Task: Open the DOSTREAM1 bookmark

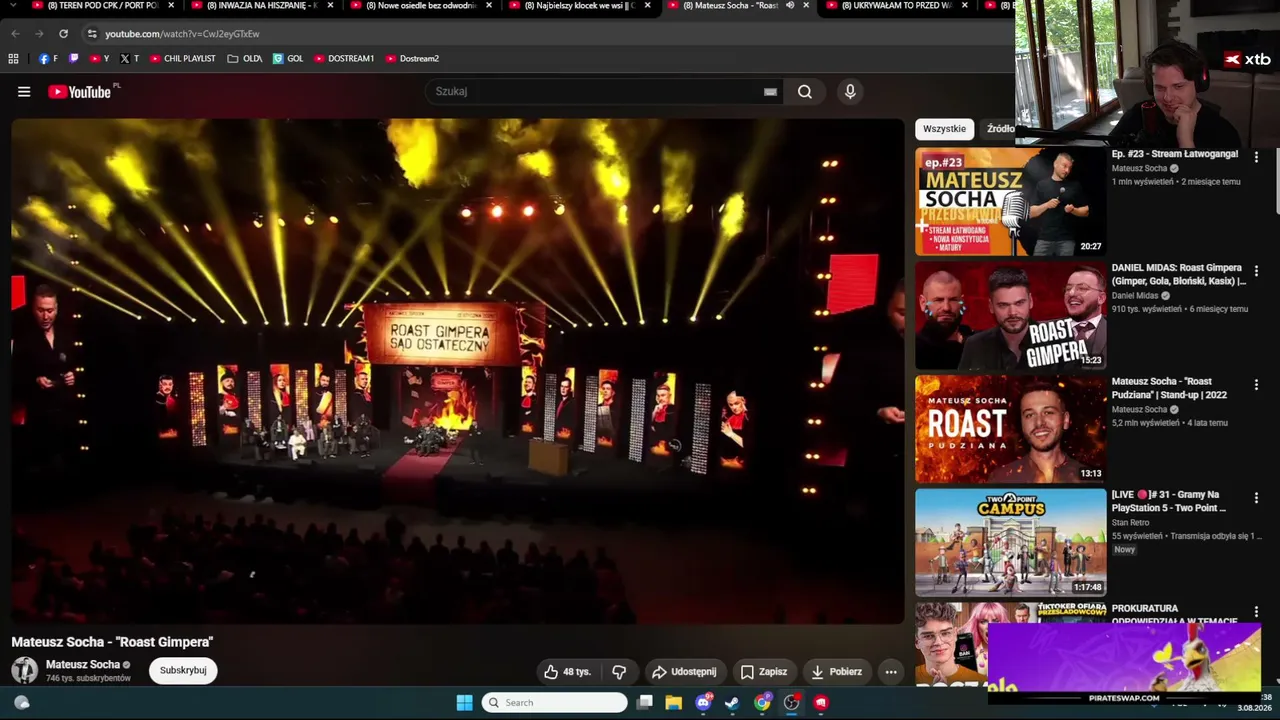Action: click(x=344, y=59)
